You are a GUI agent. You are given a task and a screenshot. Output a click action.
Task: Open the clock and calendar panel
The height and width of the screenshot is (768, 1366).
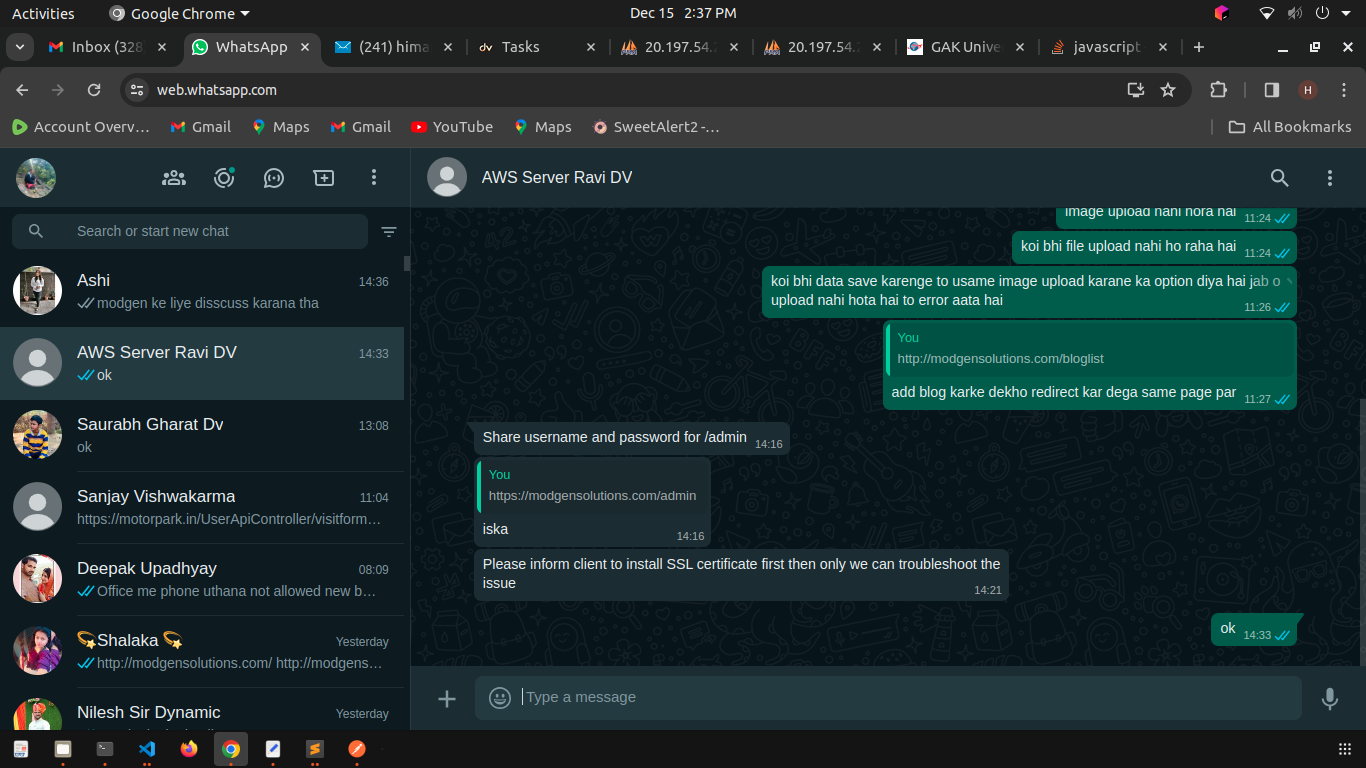tap(683, 13)
